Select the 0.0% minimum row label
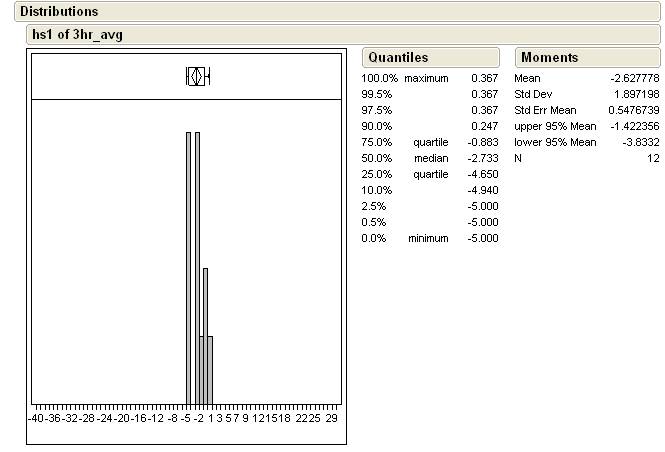 (405, 238)
